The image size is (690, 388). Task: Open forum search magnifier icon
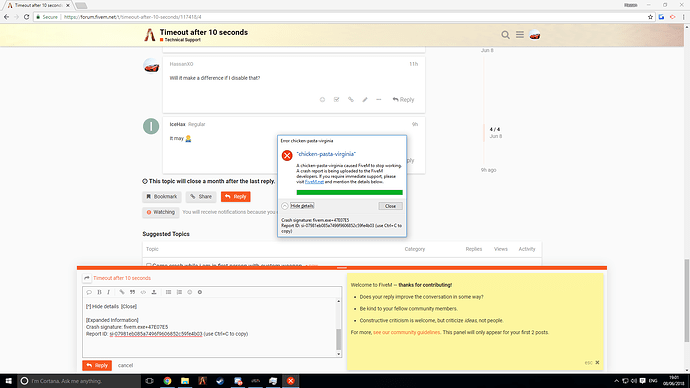[x=505, y=35]
